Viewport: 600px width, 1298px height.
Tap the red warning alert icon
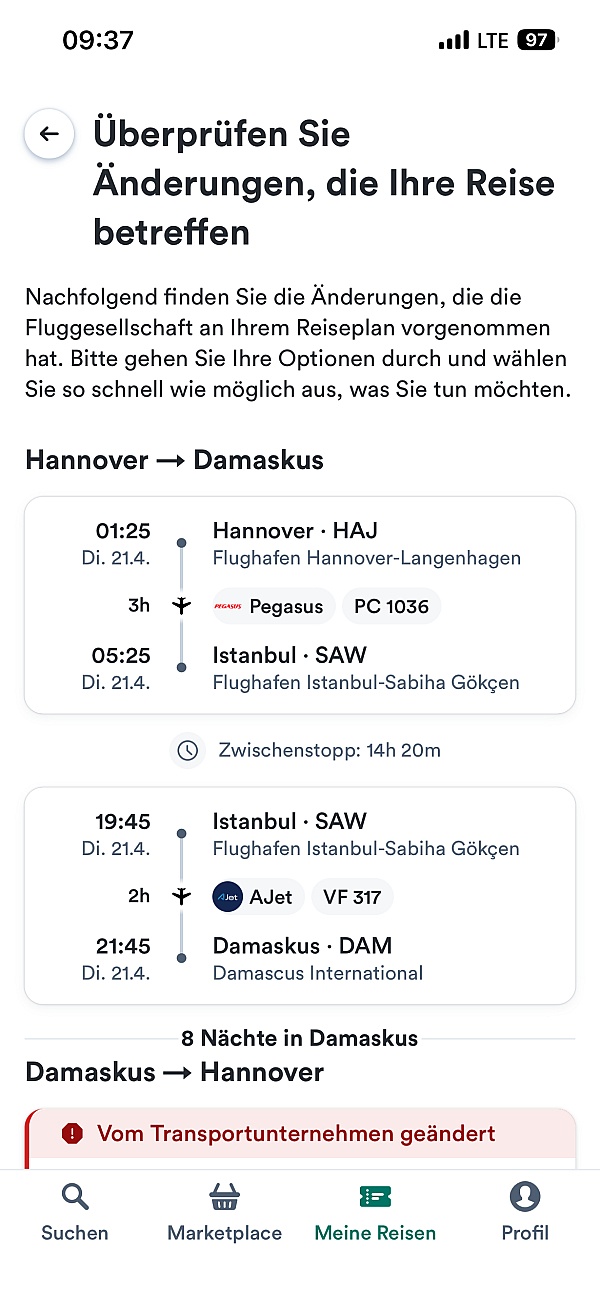(x=72, y=1133)
